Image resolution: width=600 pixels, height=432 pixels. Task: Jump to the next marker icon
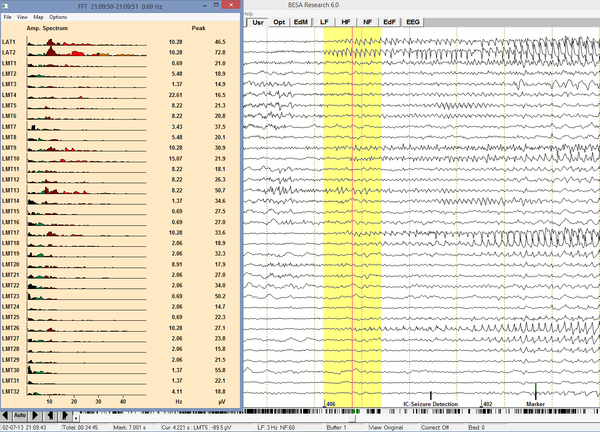(65, 414)
